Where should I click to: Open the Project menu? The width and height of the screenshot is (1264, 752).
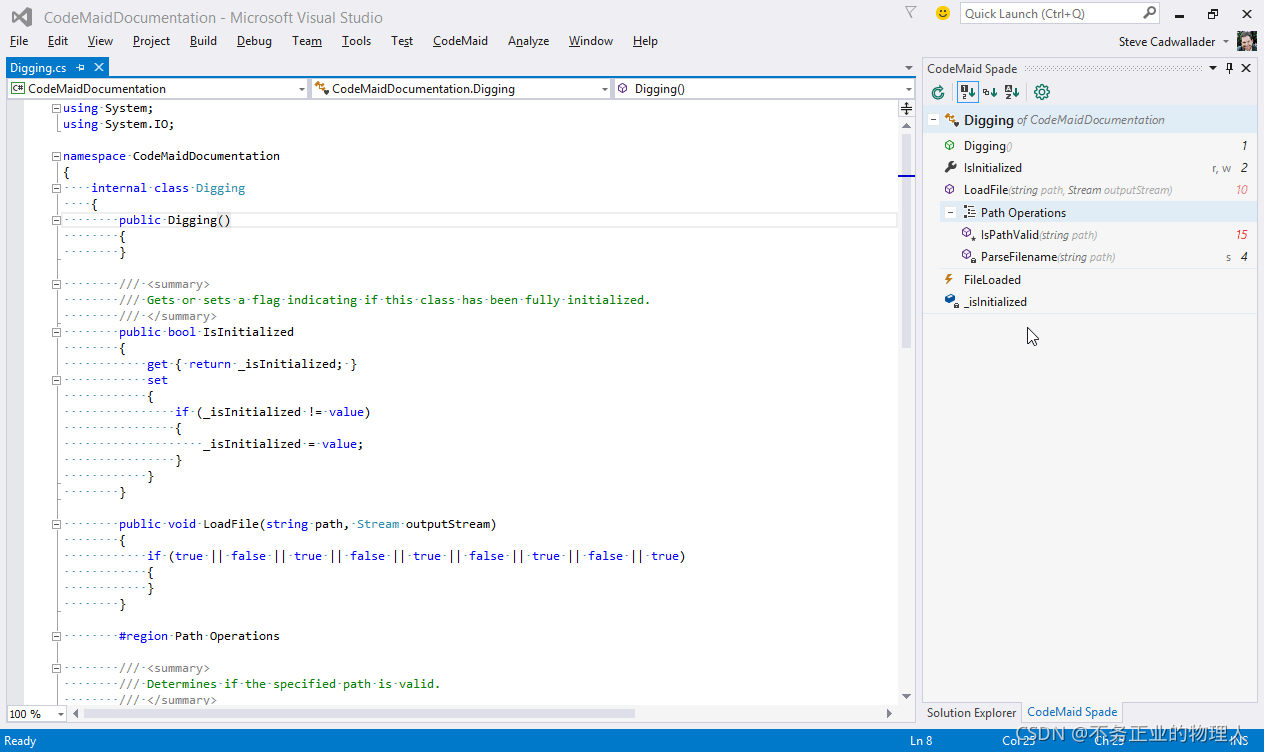[x=151, y=41]
